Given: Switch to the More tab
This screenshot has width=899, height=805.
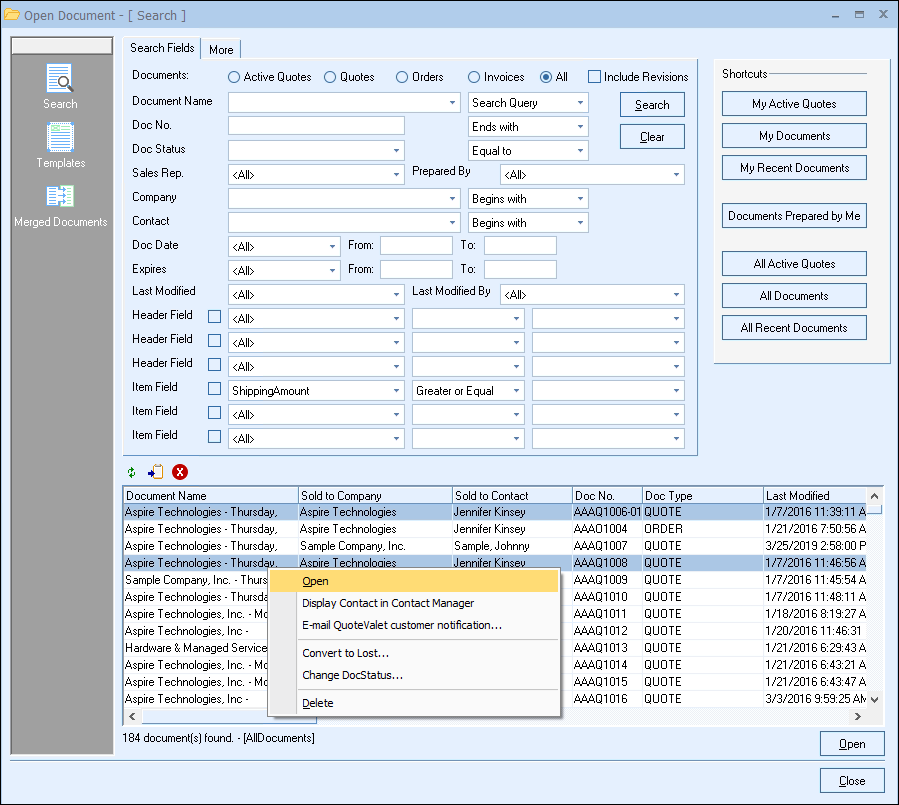Looking at the screenshot, I should 221,49.
